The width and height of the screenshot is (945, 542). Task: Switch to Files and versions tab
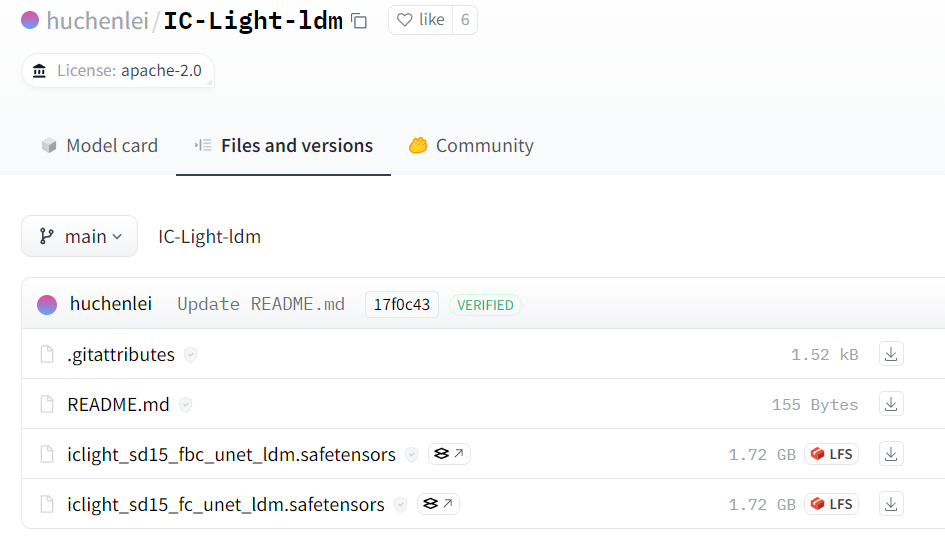(x=283, y=145)
